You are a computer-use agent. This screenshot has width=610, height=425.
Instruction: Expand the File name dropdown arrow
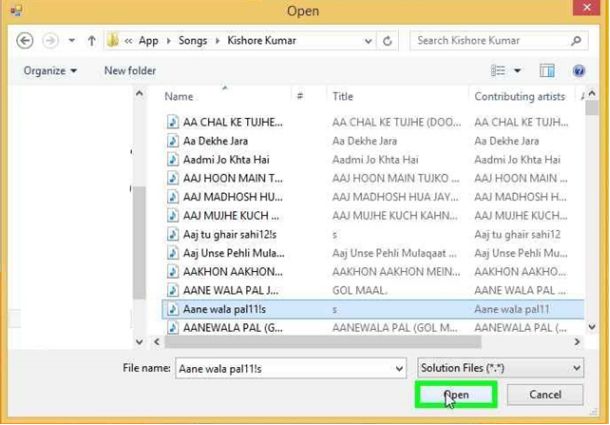(399, 369)
